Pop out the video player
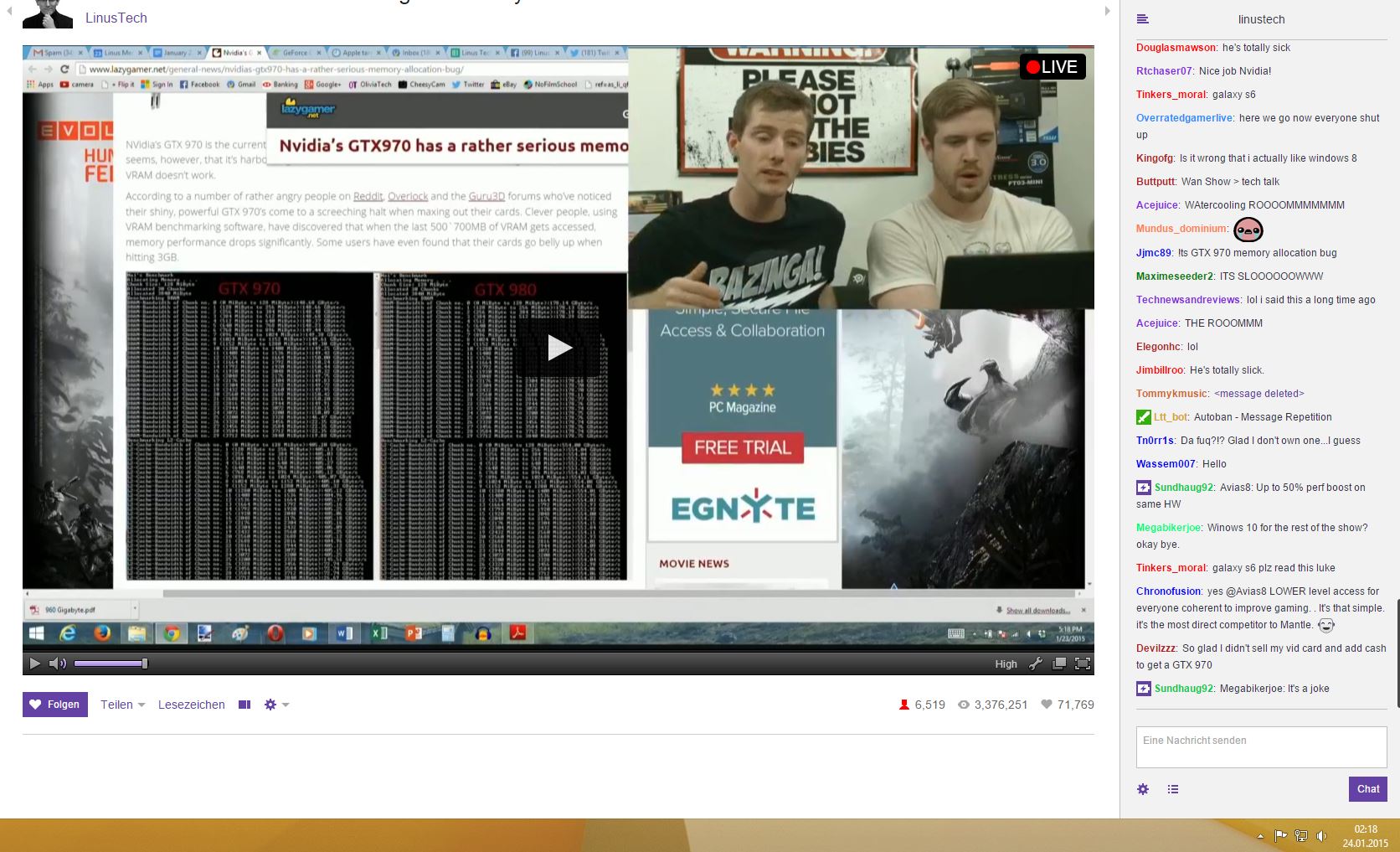The height and width of the screenshot is (852, 1400). pos(1059,664)
